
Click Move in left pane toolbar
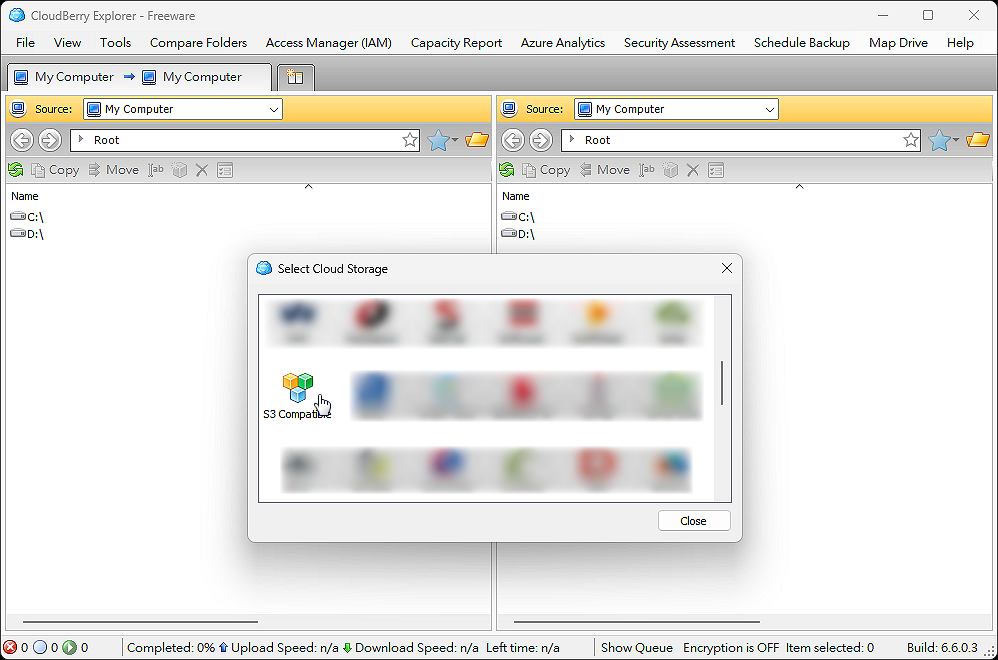click(x=114, y=170)
